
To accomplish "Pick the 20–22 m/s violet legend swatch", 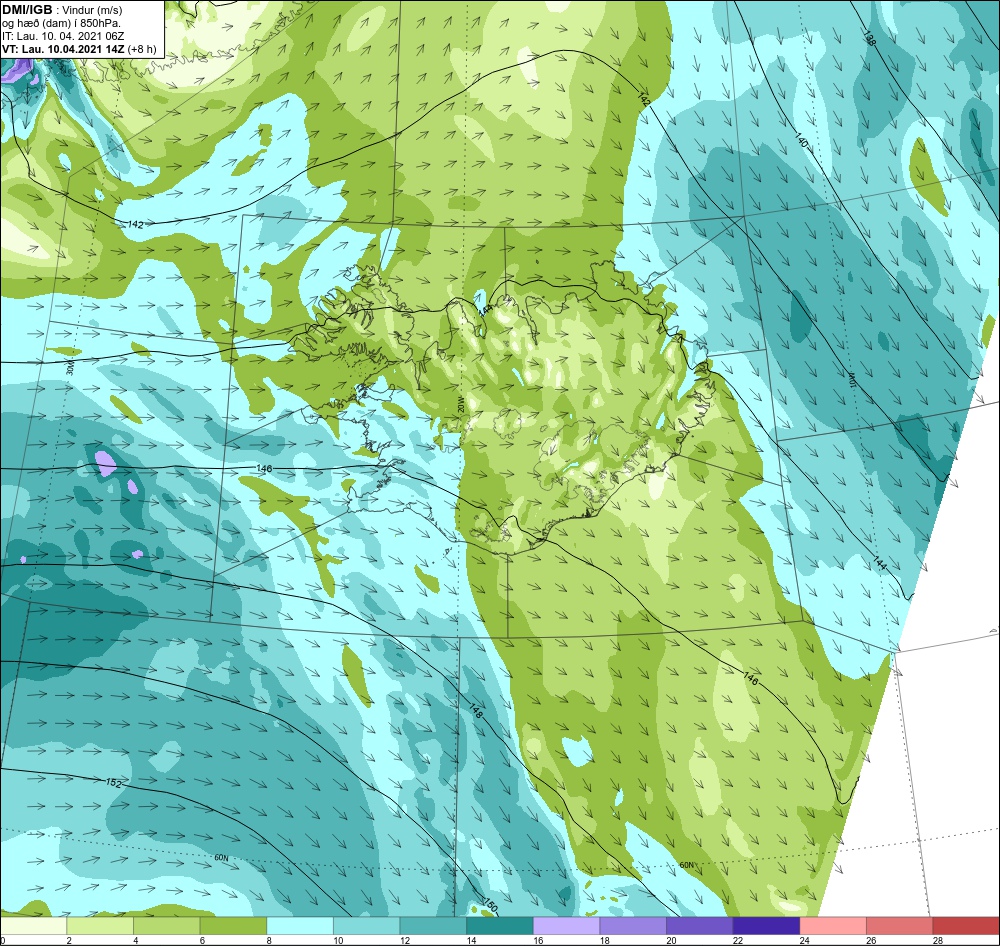I will click(700, 926).
